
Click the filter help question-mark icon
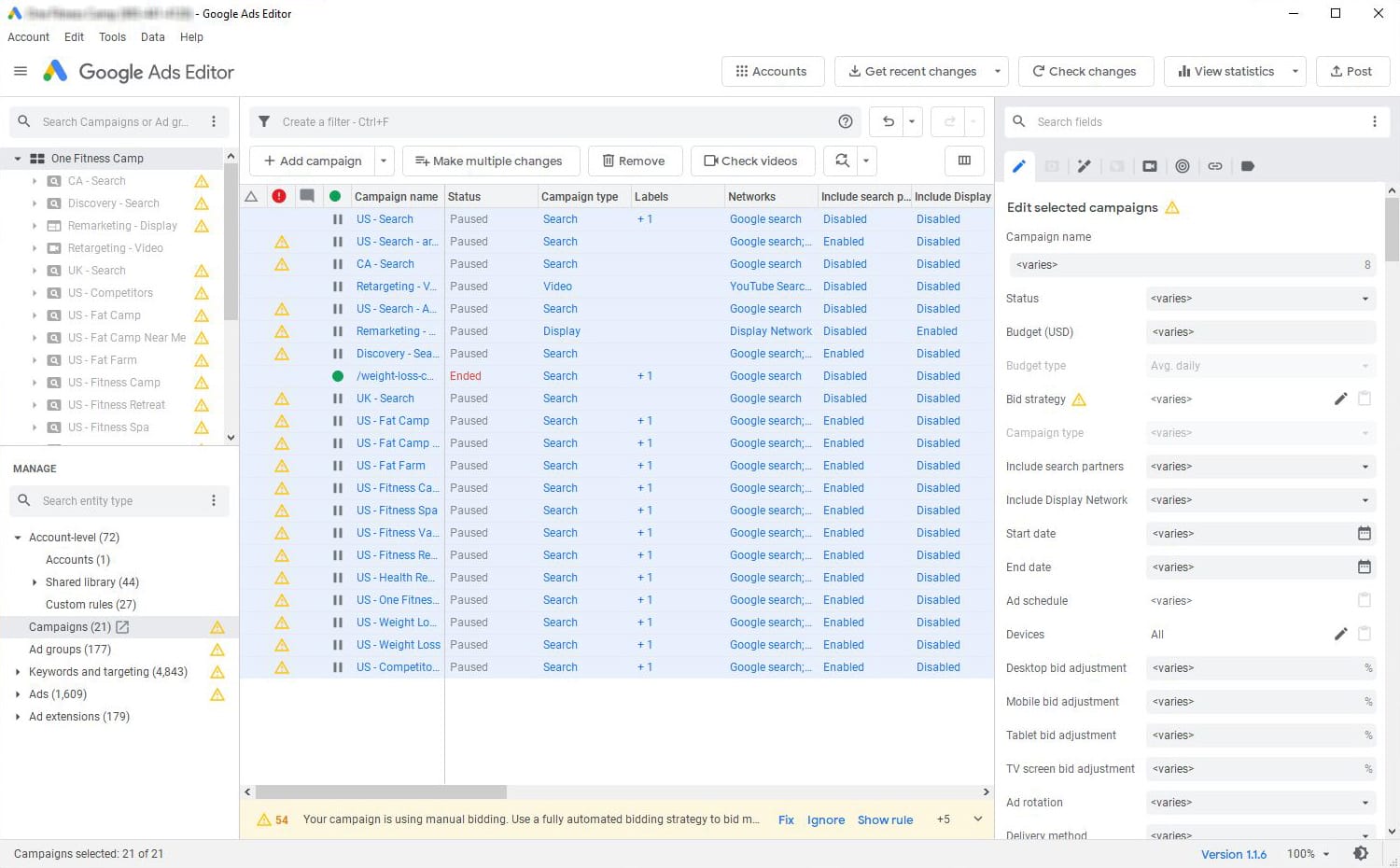click(x=846, y=121)
